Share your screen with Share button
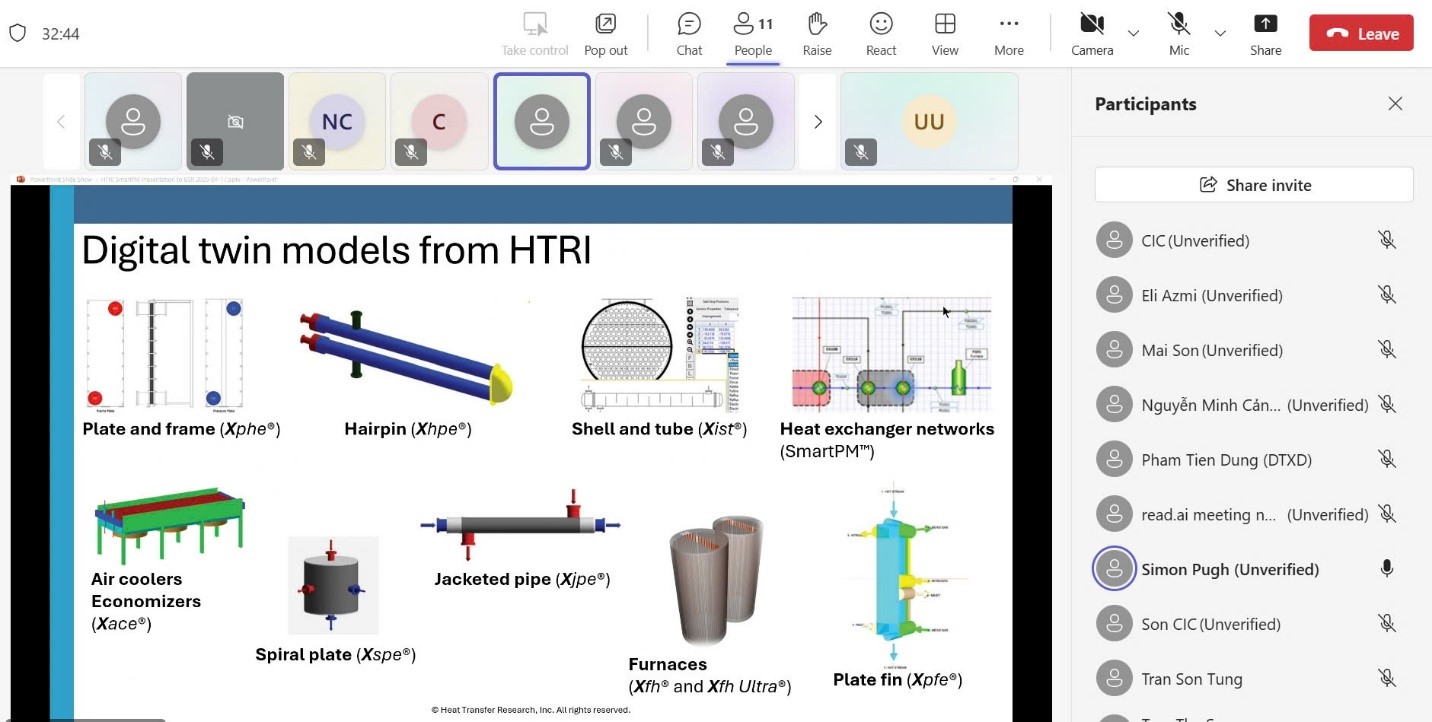Image resolution: width=1432 pixels, height=722 pixels. (1265, 34)
